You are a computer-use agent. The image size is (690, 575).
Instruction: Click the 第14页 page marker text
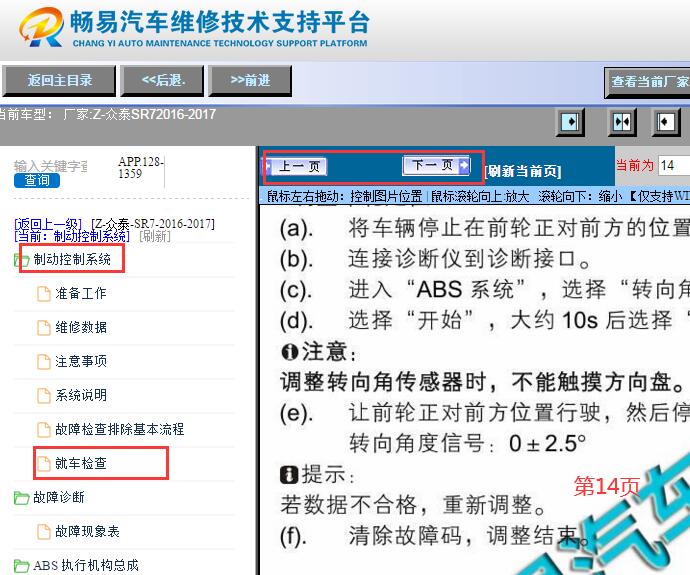[606, 487]
